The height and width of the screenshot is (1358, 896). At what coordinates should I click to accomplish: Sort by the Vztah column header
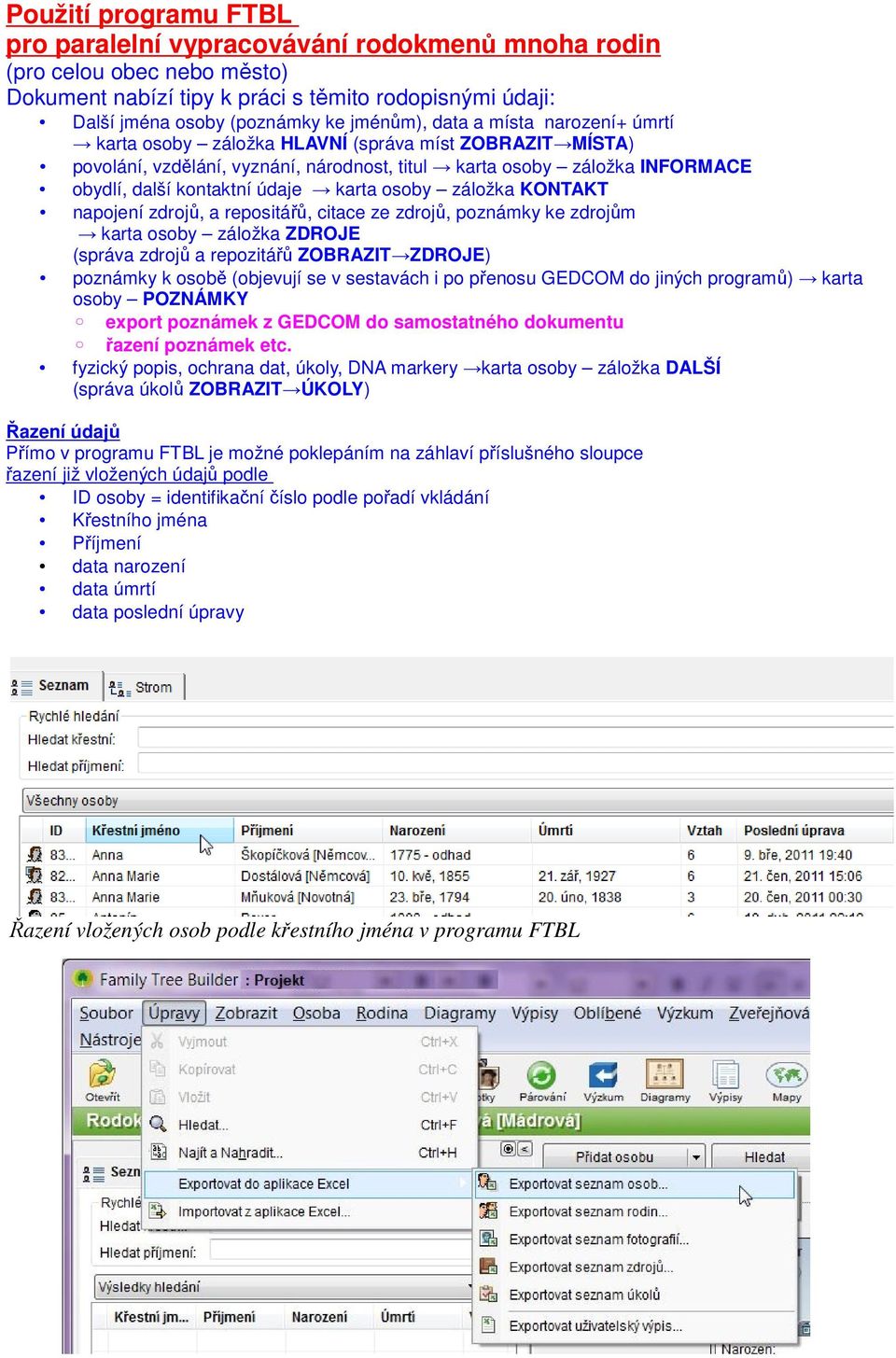(x=708, y=831)
